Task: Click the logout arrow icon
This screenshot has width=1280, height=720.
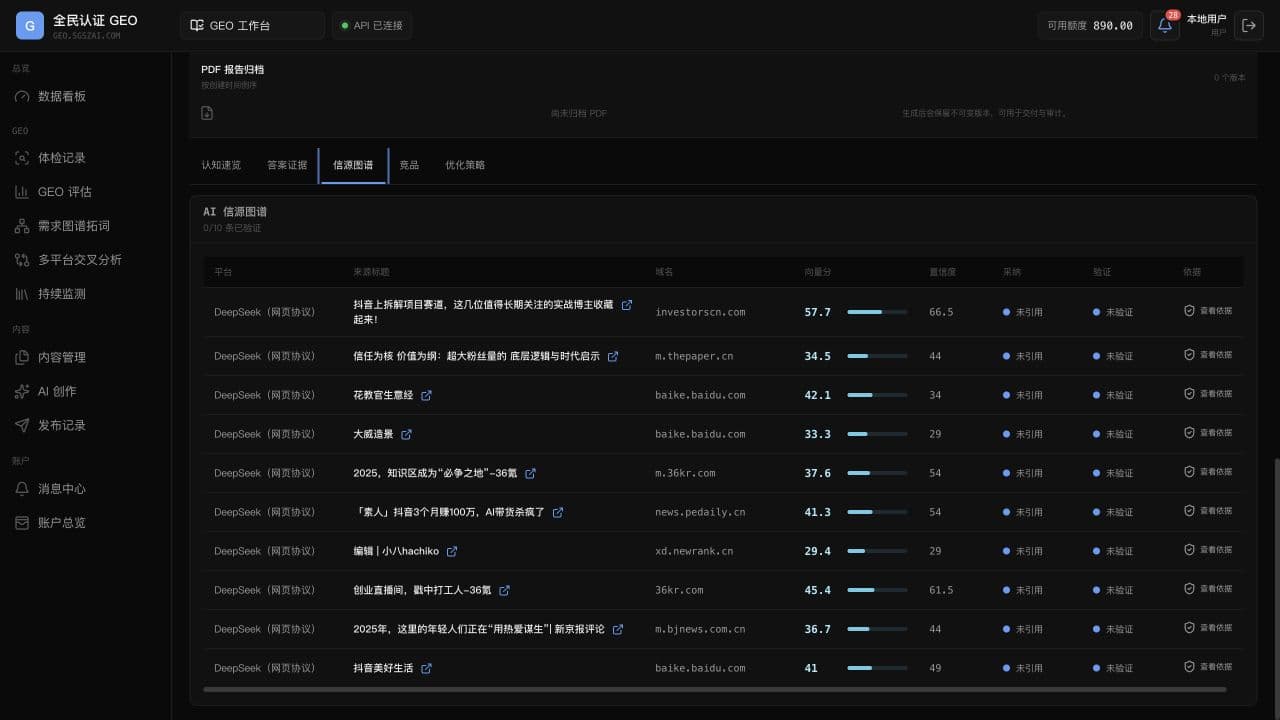Action: [1249, 25]
